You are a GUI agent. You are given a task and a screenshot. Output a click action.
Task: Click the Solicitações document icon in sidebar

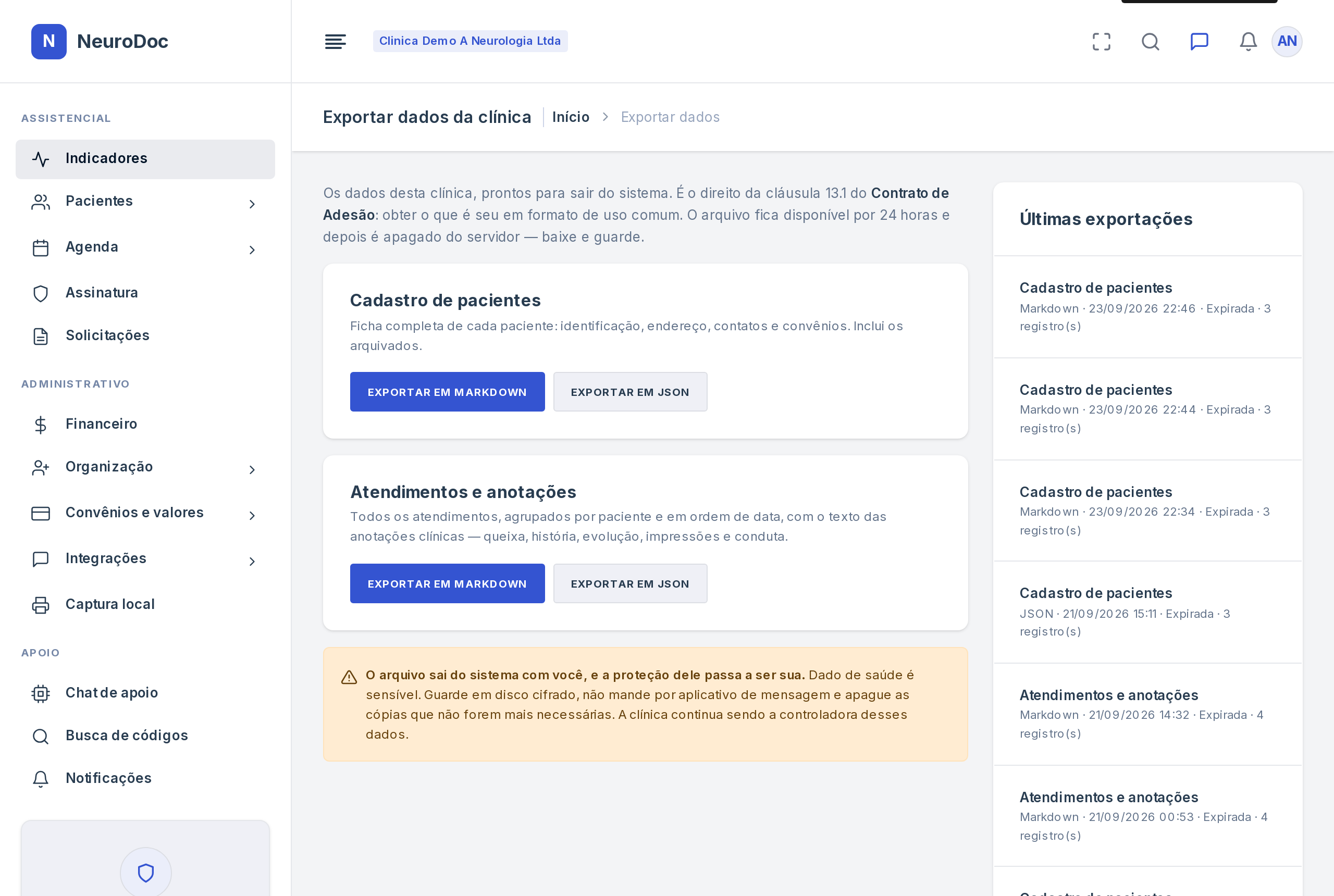41,336
